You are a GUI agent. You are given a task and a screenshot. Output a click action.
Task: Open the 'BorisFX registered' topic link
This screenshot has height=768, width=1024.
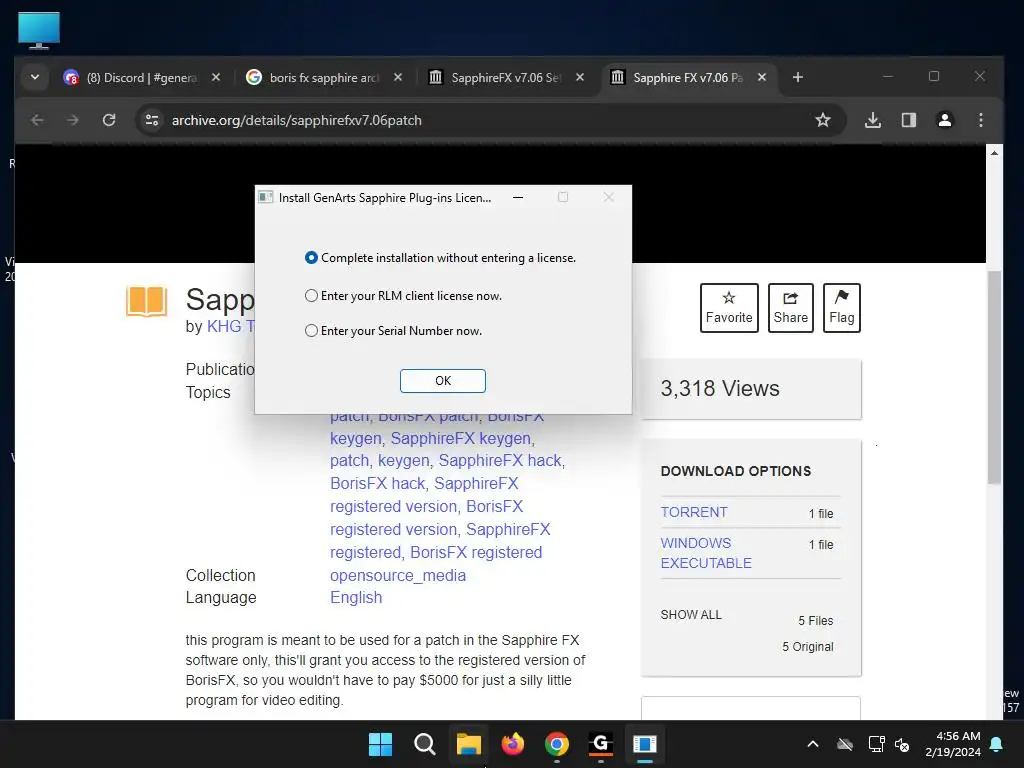click(x=476, y=552)
